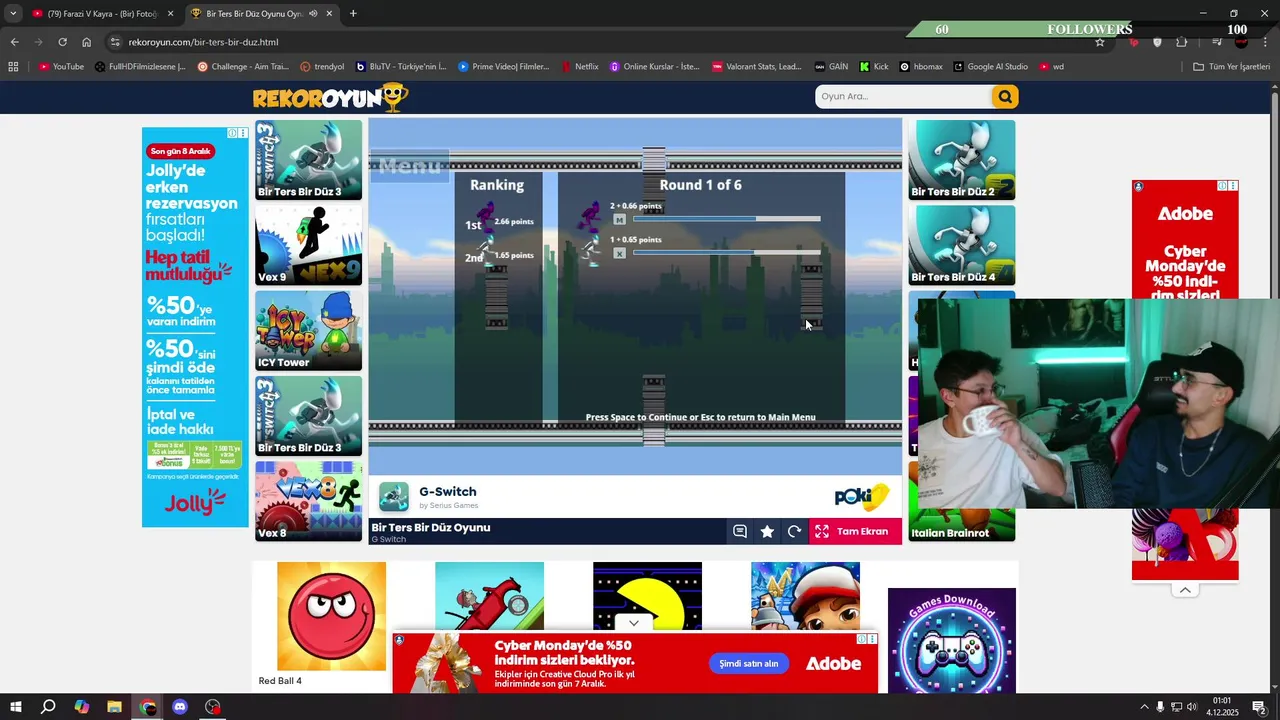Viewport: 1280px width, 720px height.
Task: Open the hbomax bookmark
Action: [x=921, y=67]
